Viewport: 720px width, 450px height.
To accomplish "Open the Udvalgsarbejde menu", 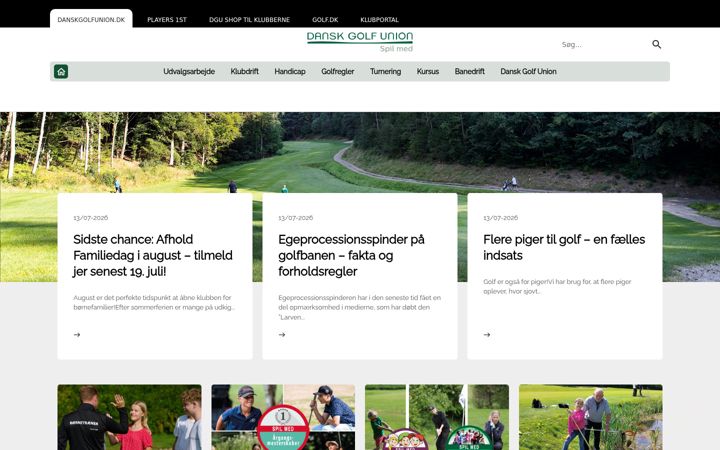I will click(189, 72).
